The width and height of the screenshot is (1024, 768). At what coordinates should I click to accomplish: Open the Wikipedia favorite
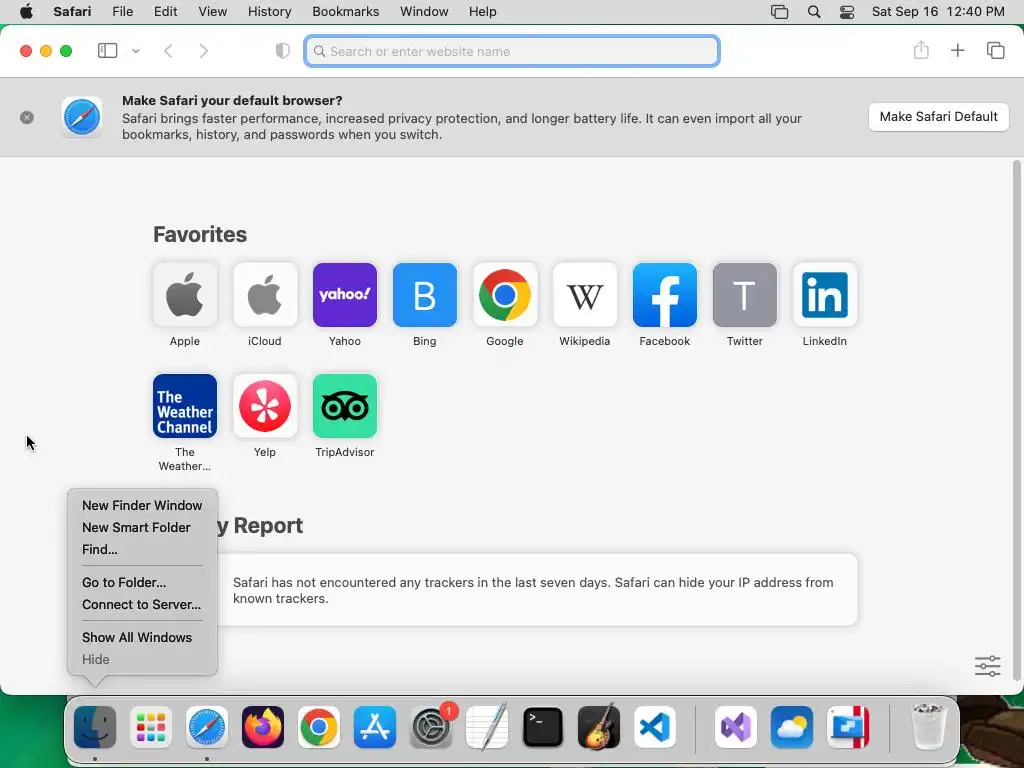pyautogui.click(x=584, y=295)
